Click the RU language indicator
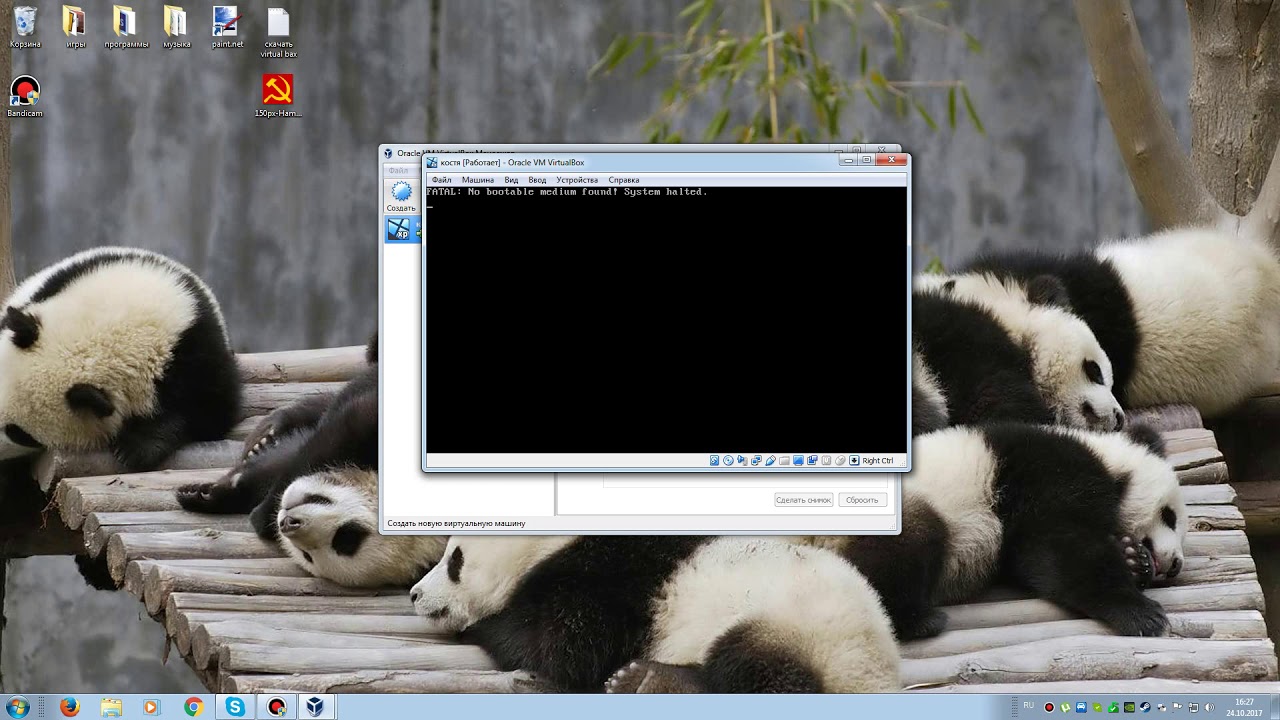 point(1029,705)
